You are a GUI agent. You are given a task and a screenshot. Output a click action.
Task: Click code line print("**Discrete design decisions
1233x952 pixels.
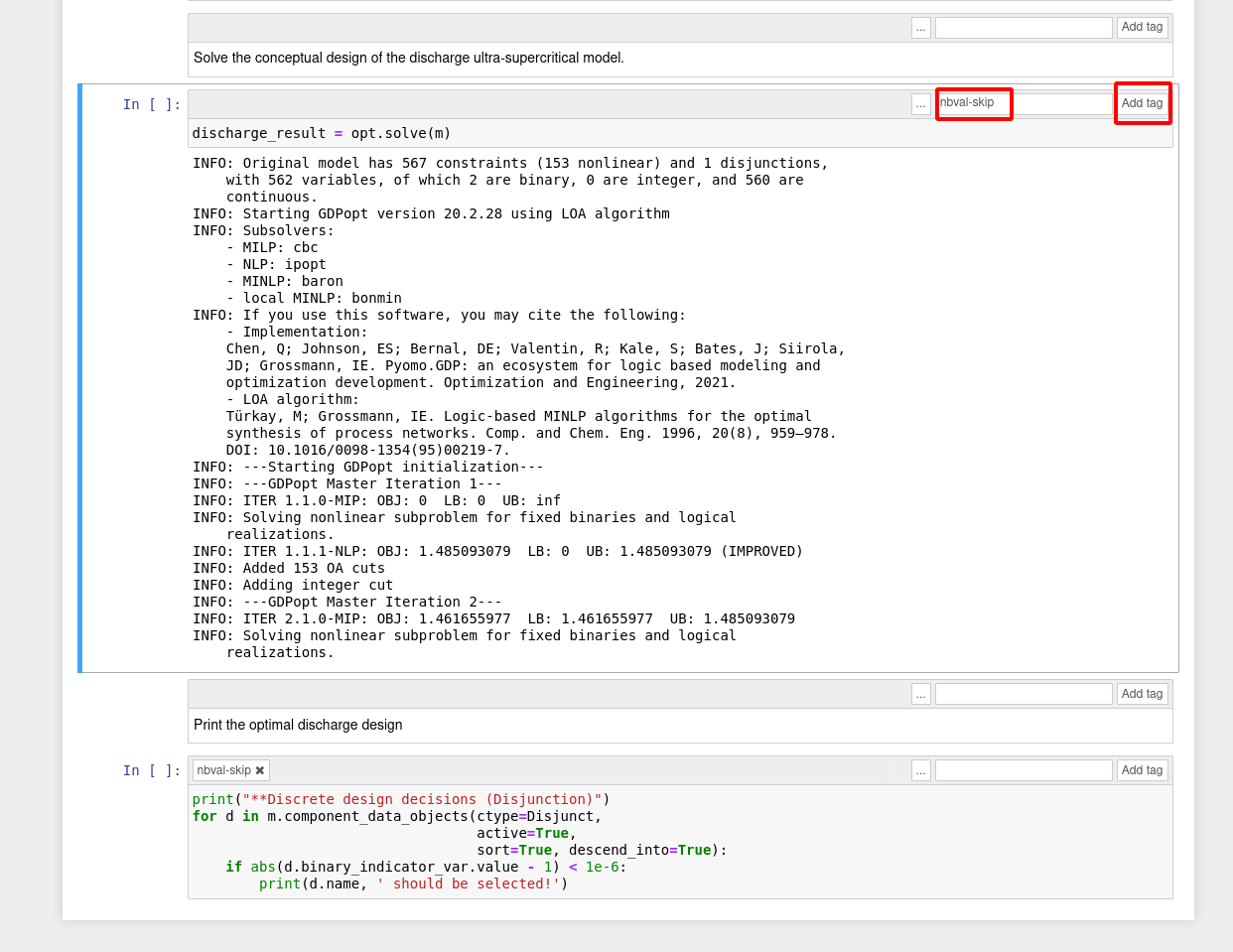[401, 799]
